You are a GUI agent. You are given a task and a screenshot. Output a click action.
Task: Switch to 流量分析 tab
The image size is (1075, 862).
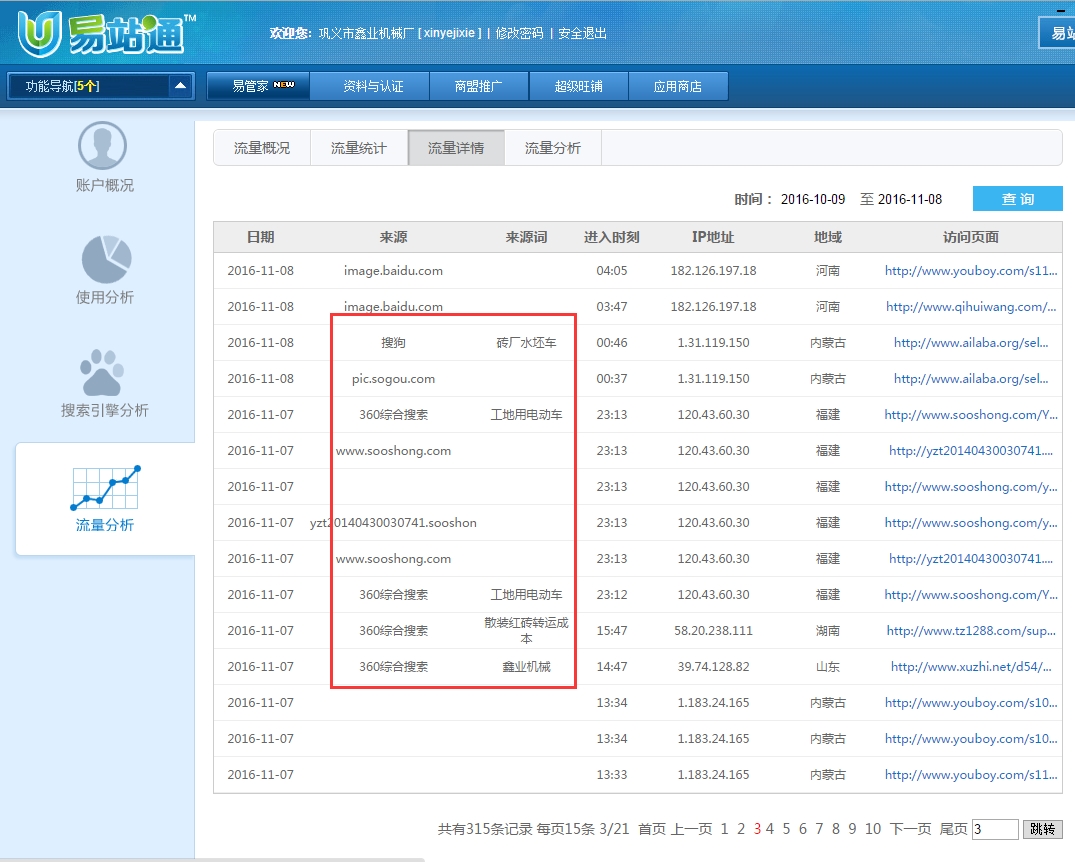[x=552, y=148]
